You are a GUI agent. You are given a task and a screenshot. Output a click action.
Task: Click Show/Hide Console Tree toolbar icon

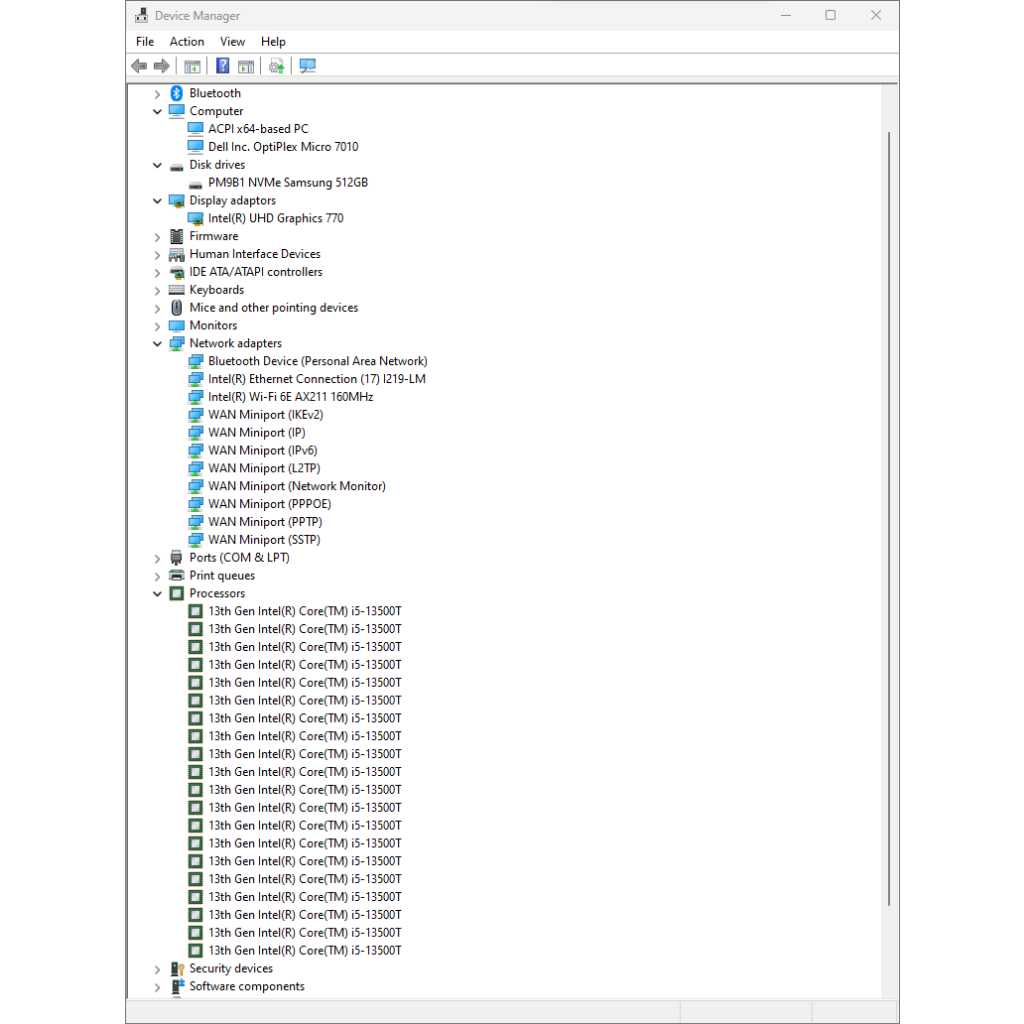pyautogui.click(x=192, y=66)
